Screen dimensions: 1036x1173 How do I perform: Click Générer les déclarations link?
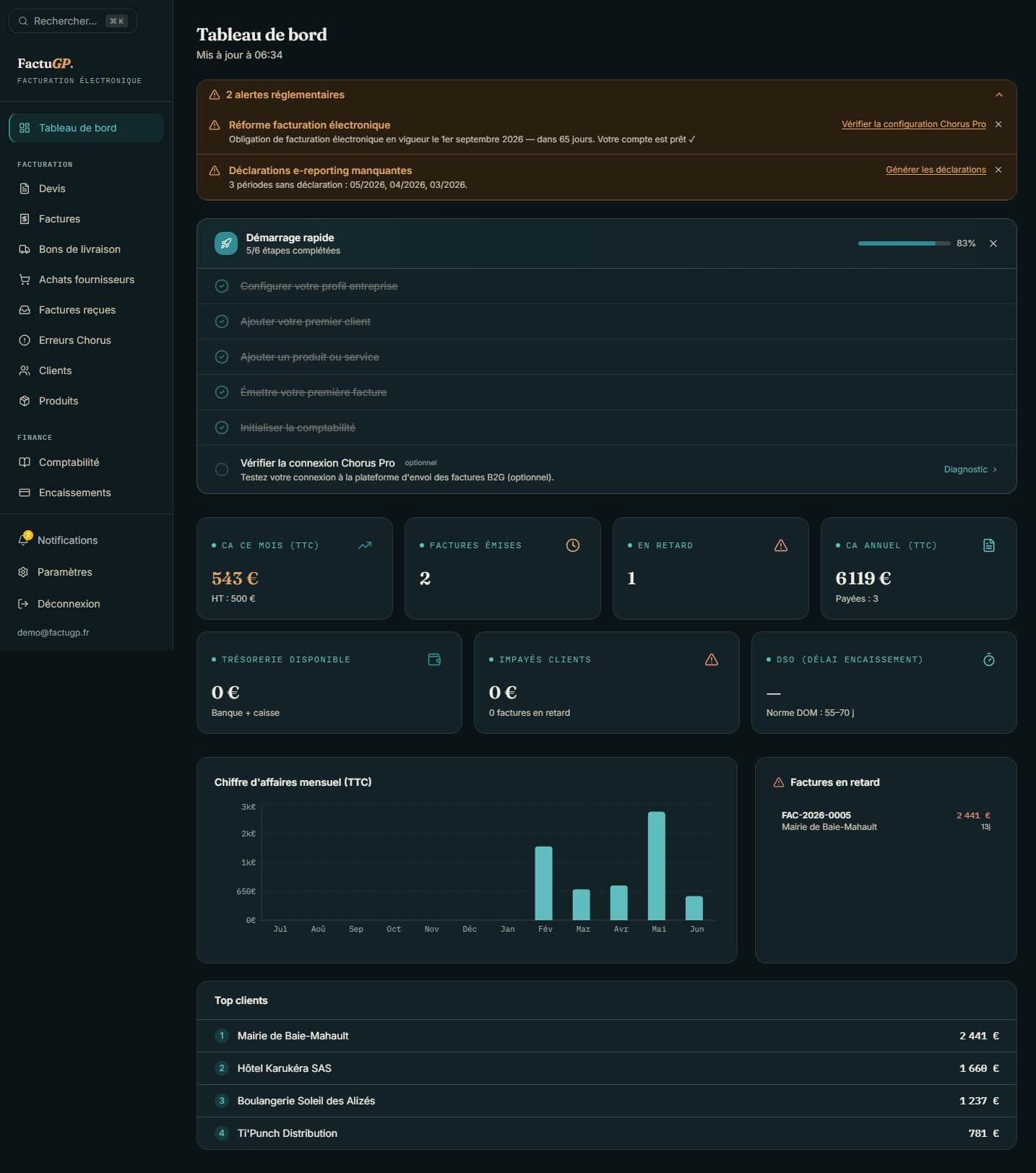(936, 170)
